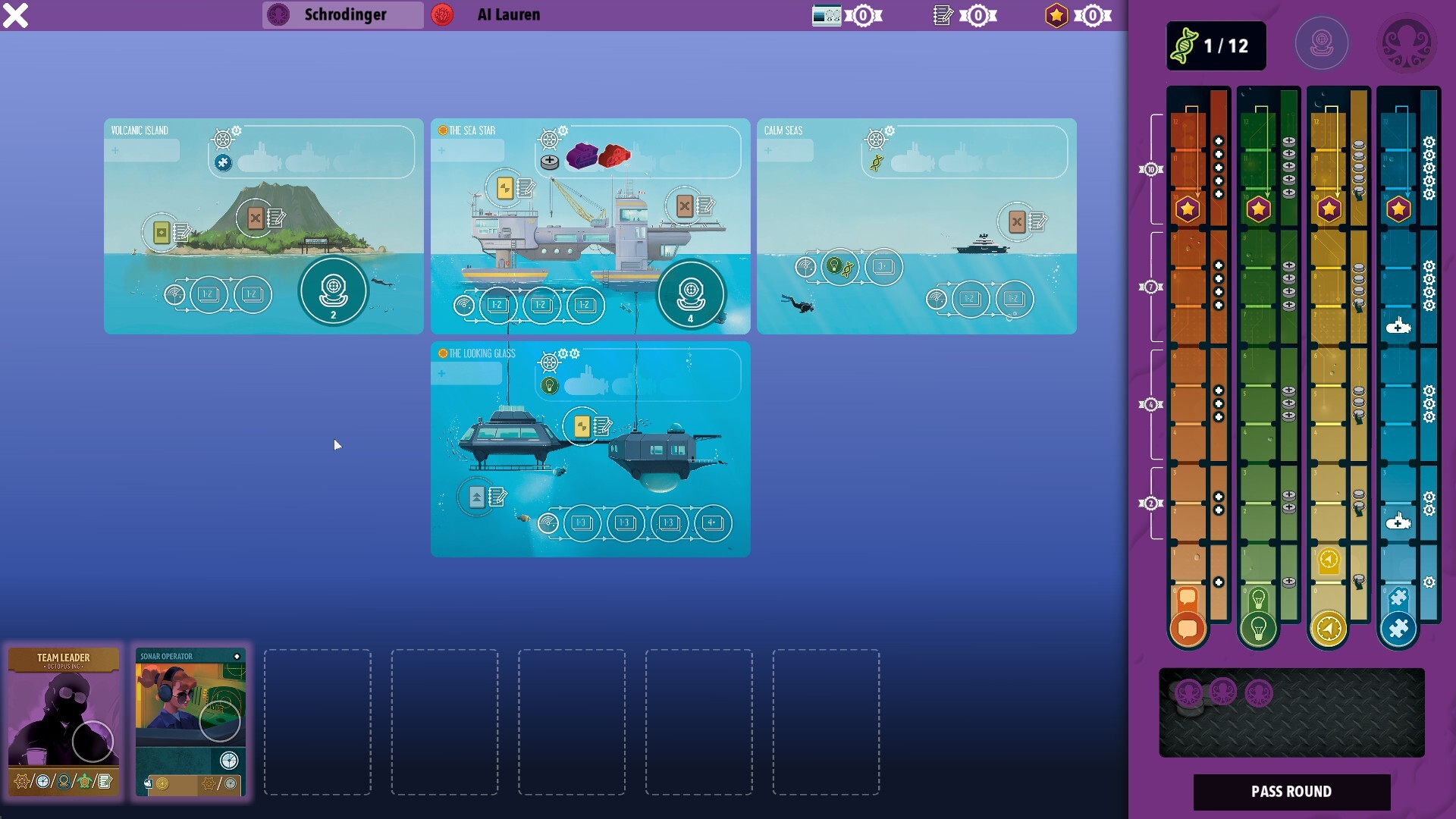Click the brown X card icon on Calm Seas
The image size is (1456, 819).
(1017, 221)
